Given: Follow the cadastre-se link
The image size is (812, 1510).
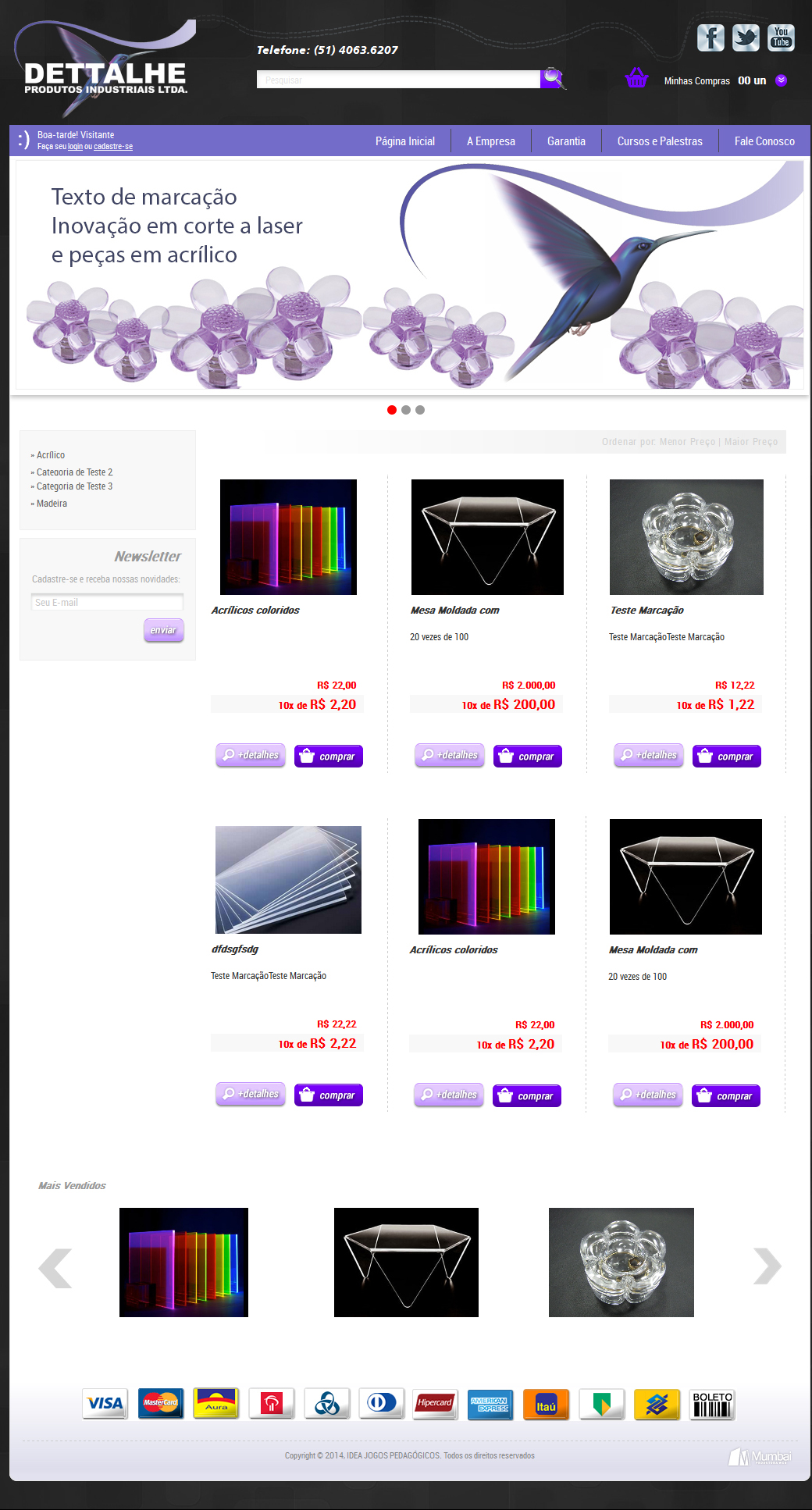Looking at the screenshot, I should 113,147.
